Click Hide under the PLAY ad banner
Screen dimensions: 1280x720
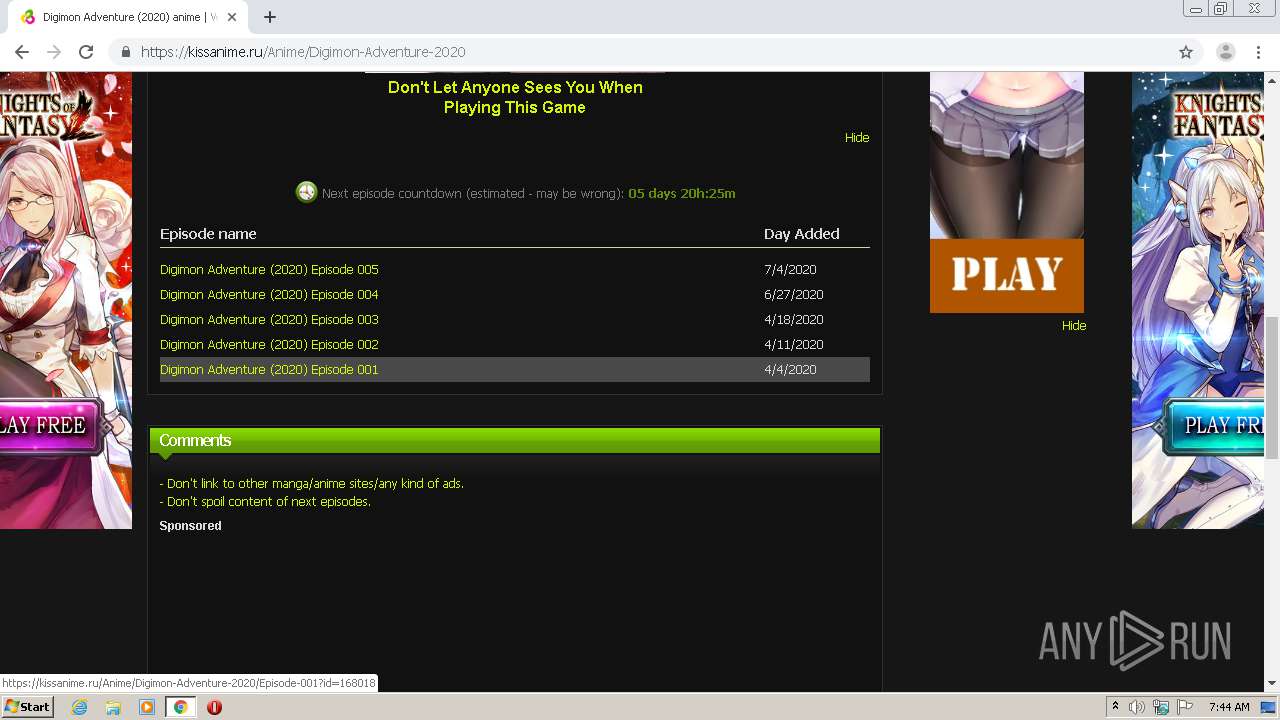[1074, 325]
